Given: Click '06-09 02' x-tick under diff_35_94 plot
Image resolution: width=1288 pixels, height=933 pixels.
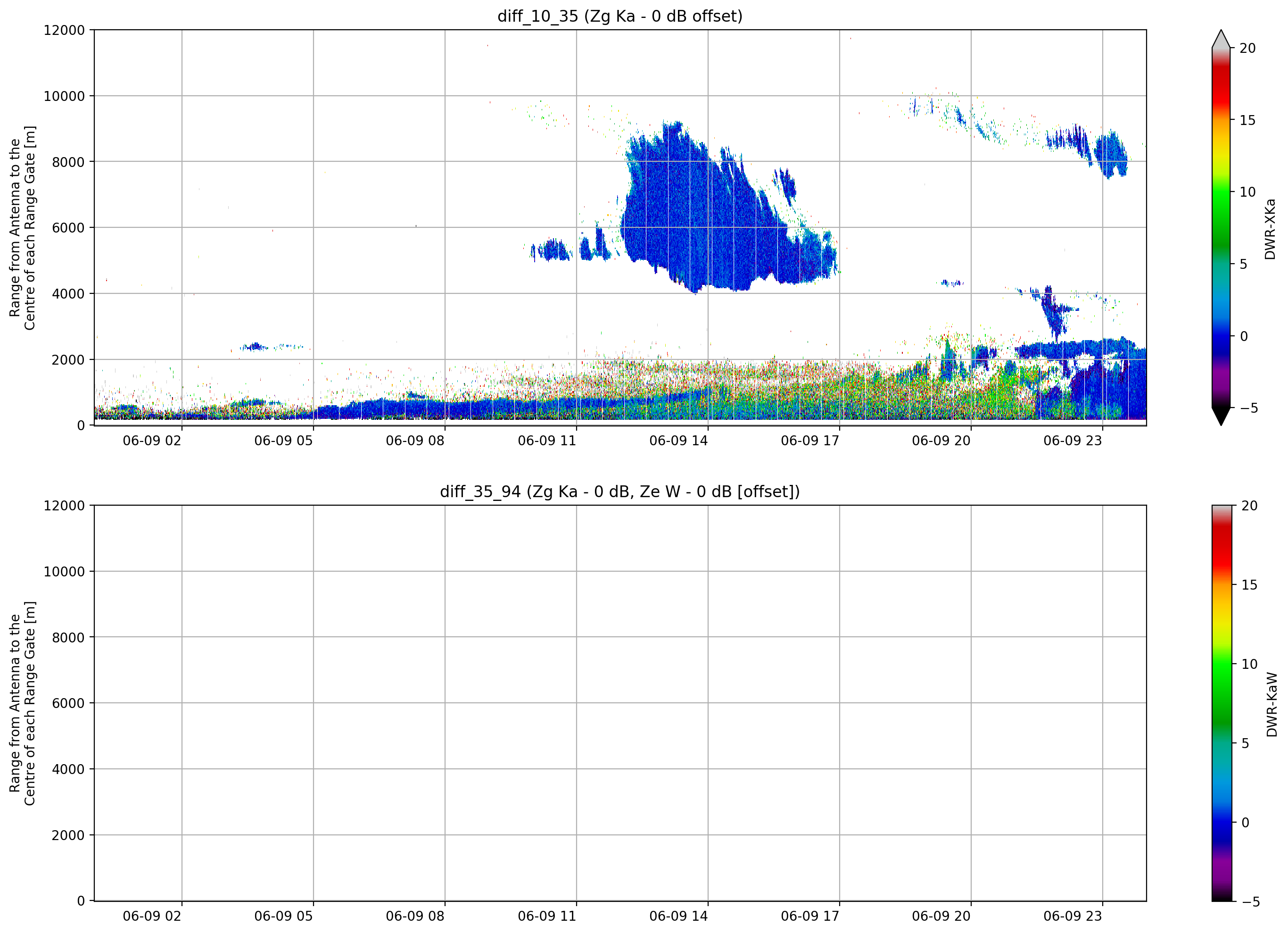Looking at the screenshot, I should tap(152, 916).
